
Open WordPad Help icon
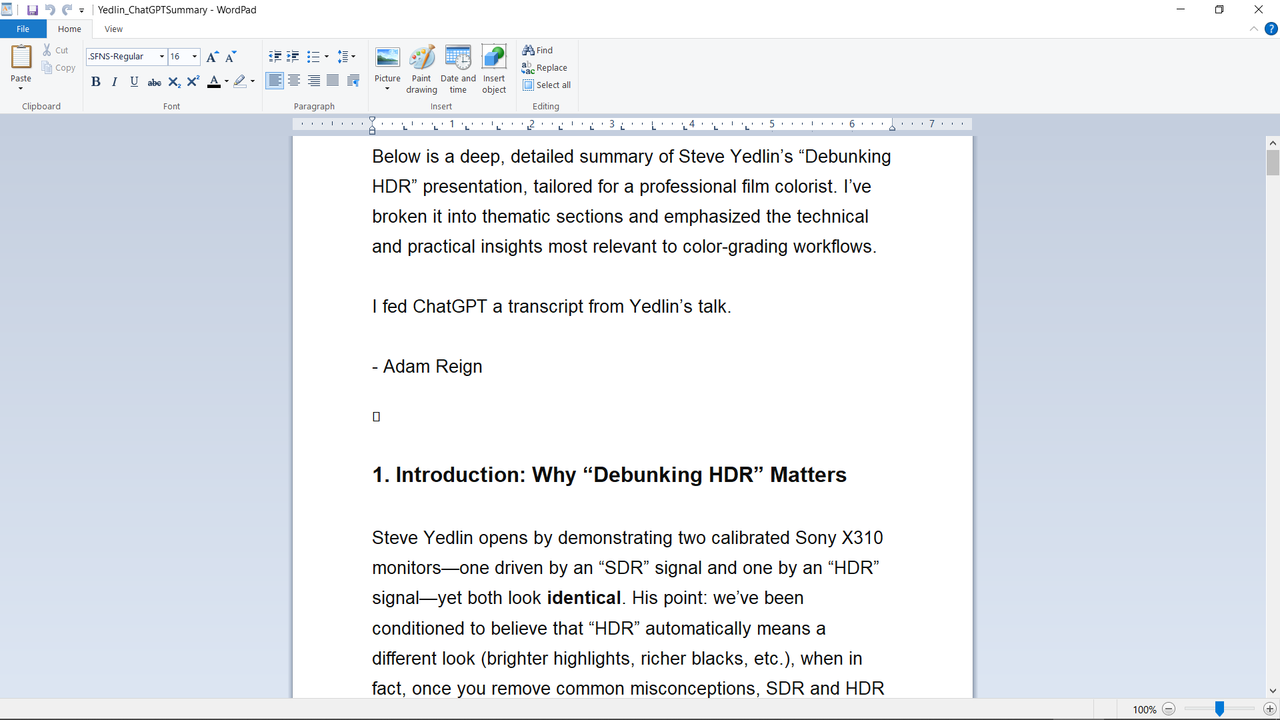pyautogui.click(x=1271, y=29)
